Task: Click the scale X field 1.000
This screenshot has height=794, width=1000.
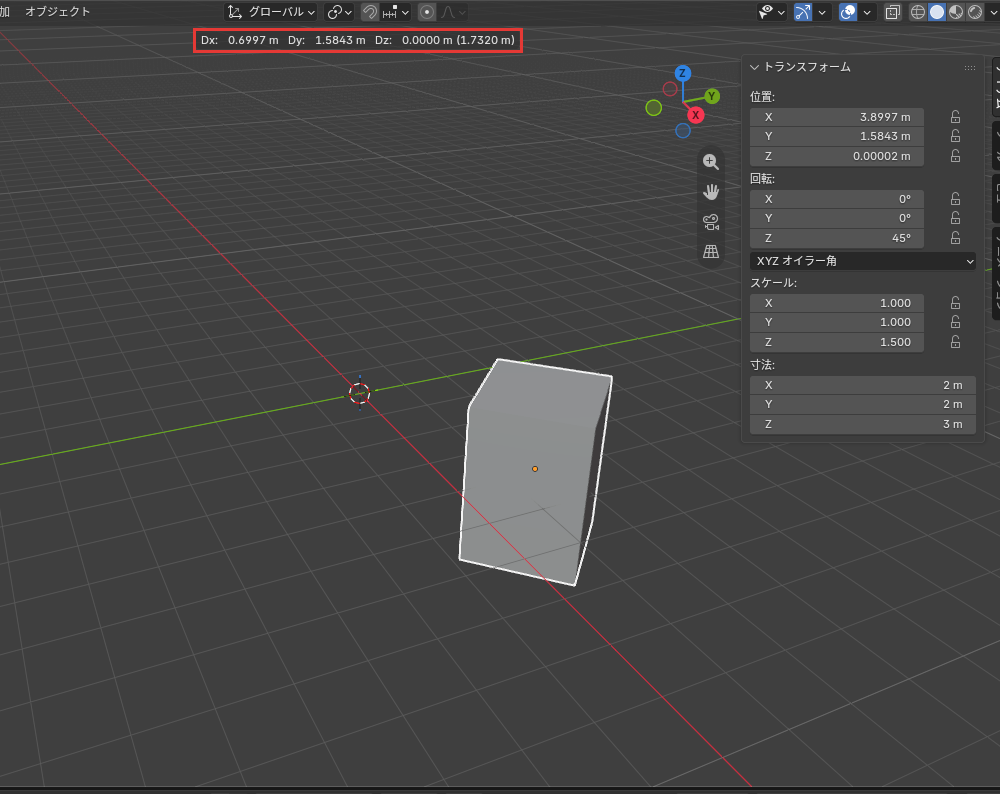Action: (837, 303)
